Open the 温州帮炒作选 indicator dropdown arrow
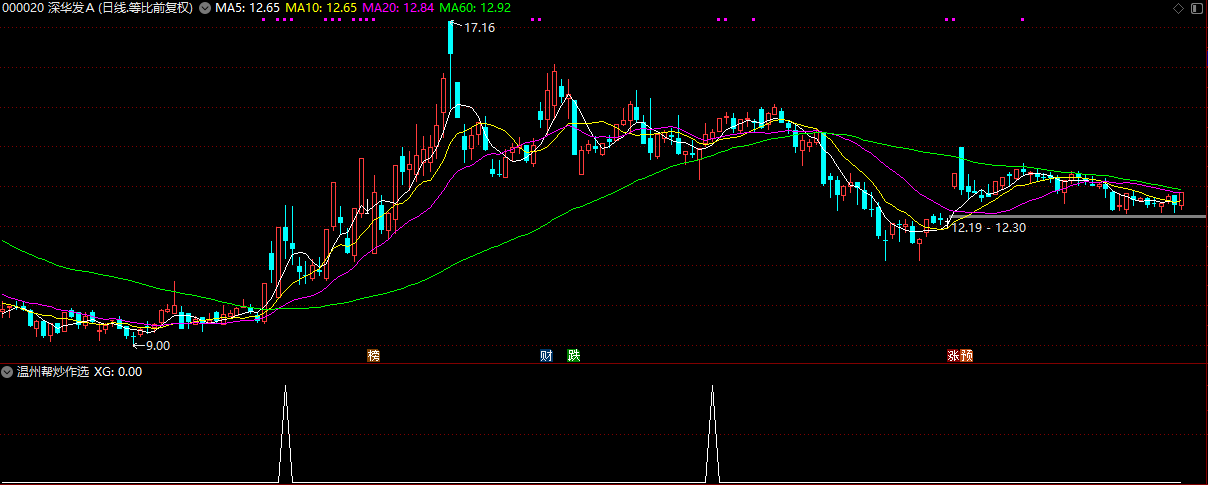Image resolution: width=1208 pixels, height=485 pixels. [8, 372]
